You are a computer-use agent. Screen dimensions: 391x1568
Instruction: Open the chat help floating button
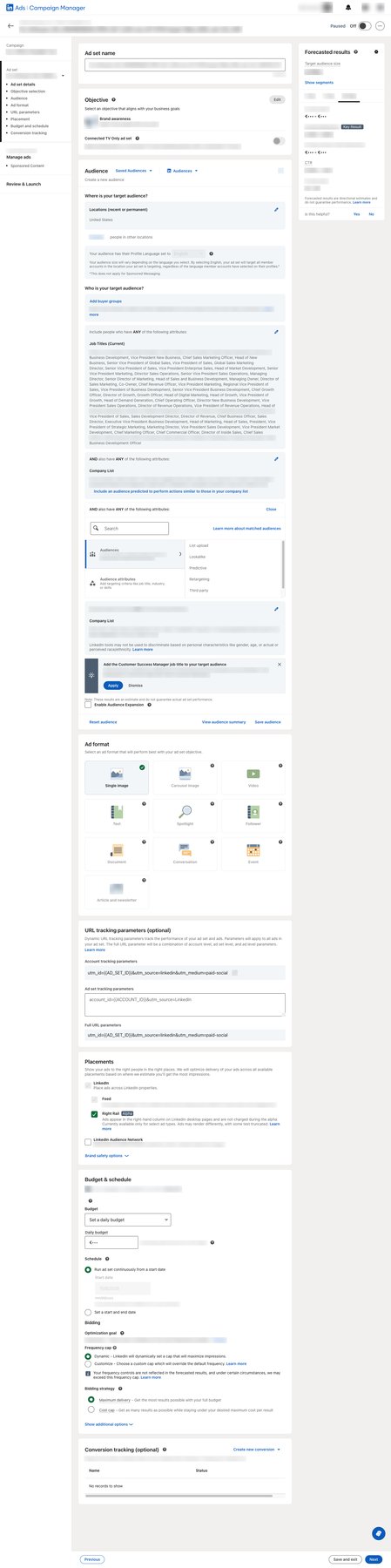coord(378,1534)
